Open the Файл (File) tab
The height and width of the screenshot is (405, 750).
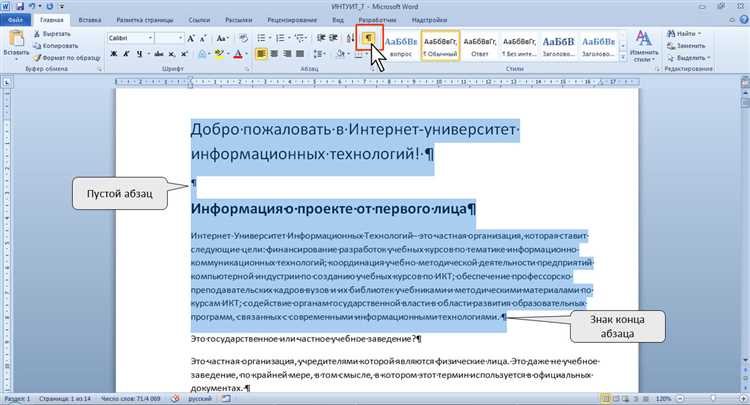coord(15,20)
